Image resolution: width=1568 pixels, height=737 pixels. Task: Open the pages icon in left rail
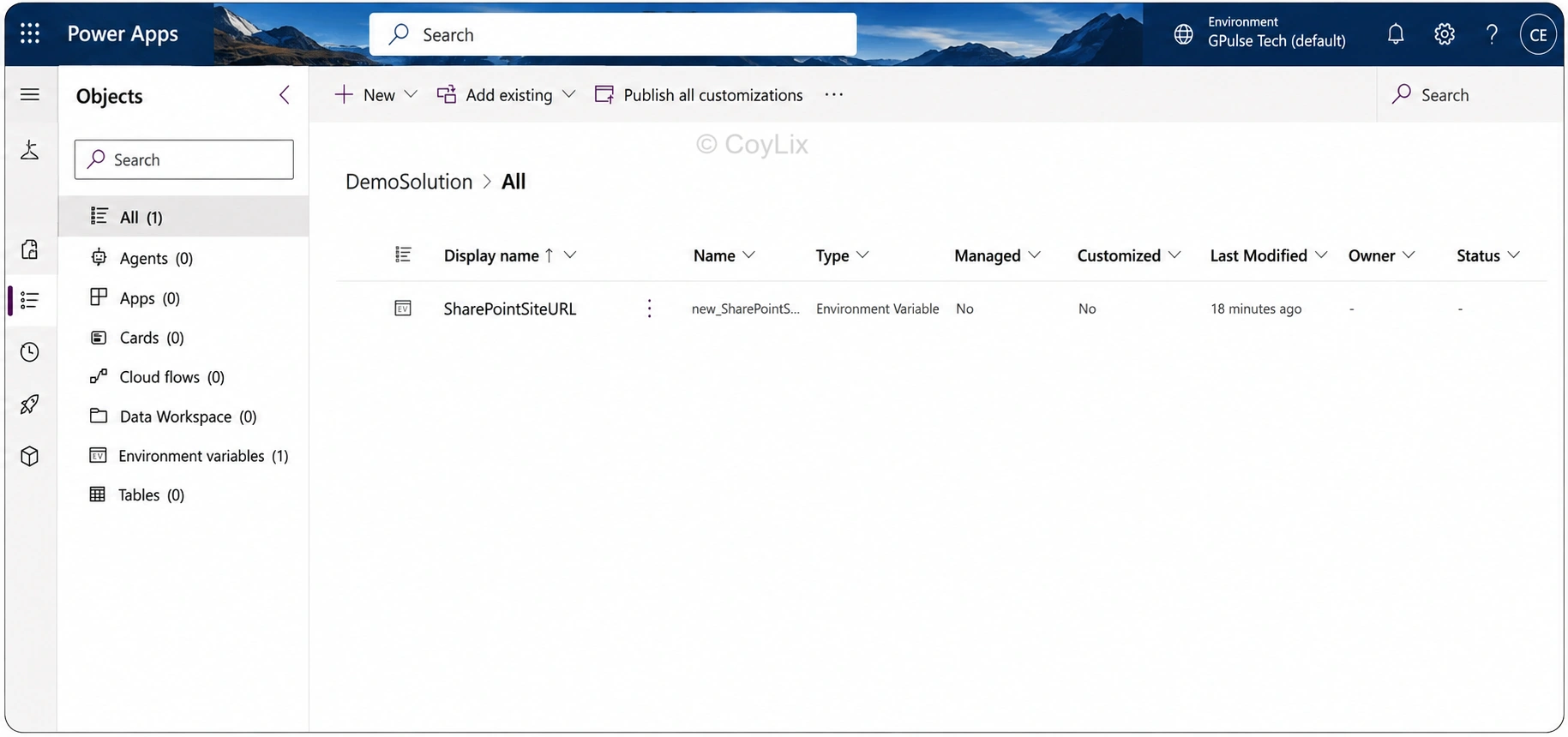tap(30, 249)
